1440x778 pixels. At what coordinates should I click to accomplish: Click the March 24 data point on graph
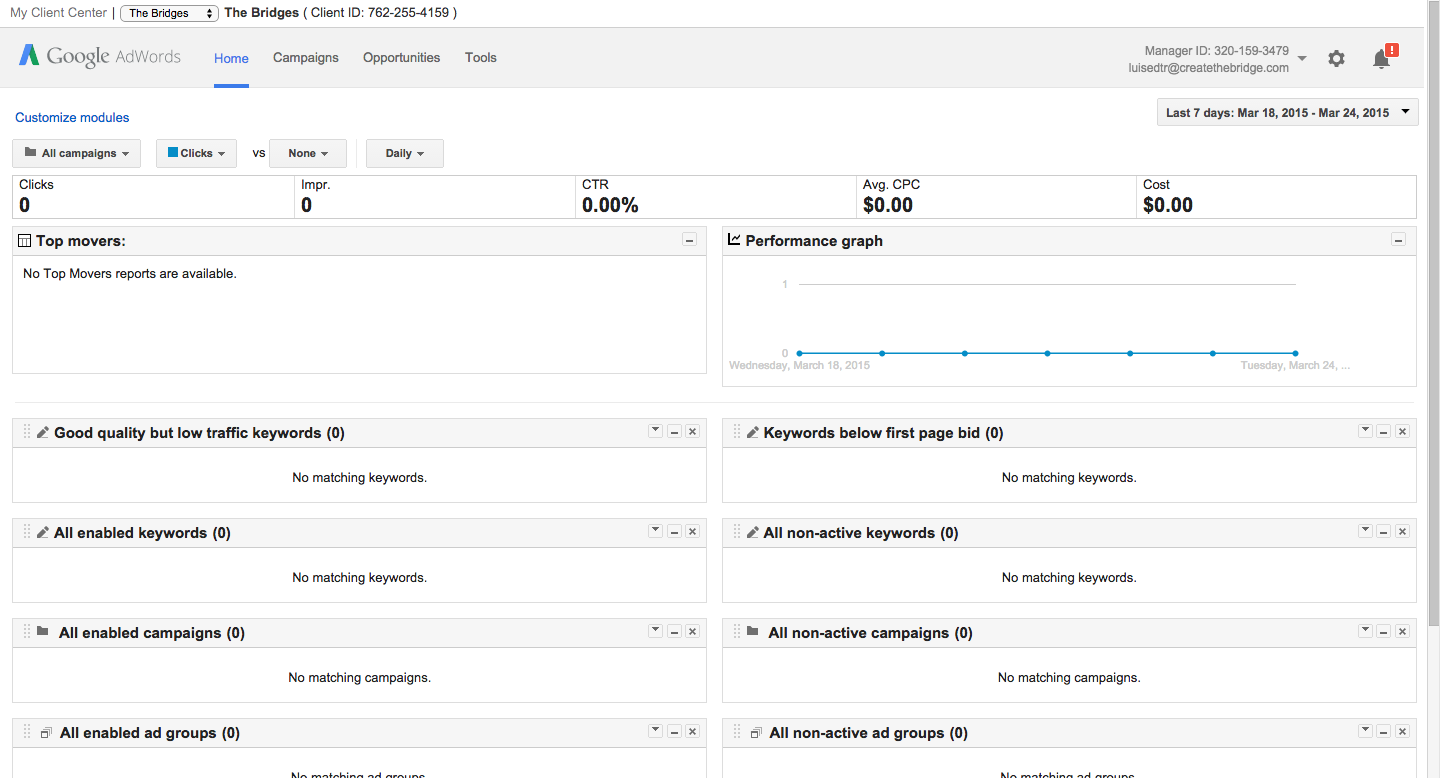[1295, 353]
